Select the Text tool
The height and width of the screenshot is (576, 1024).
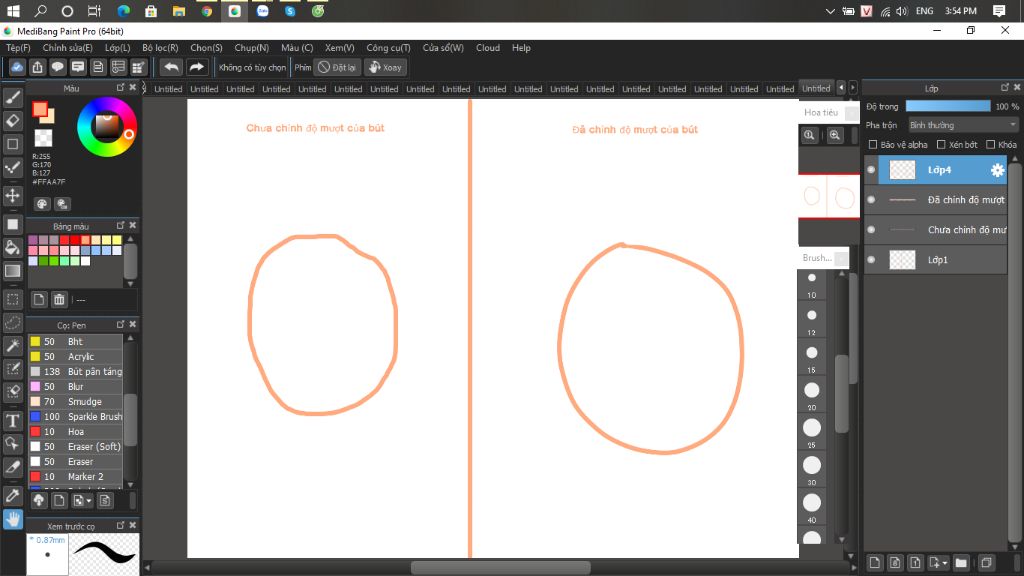(x=12, y=421)
